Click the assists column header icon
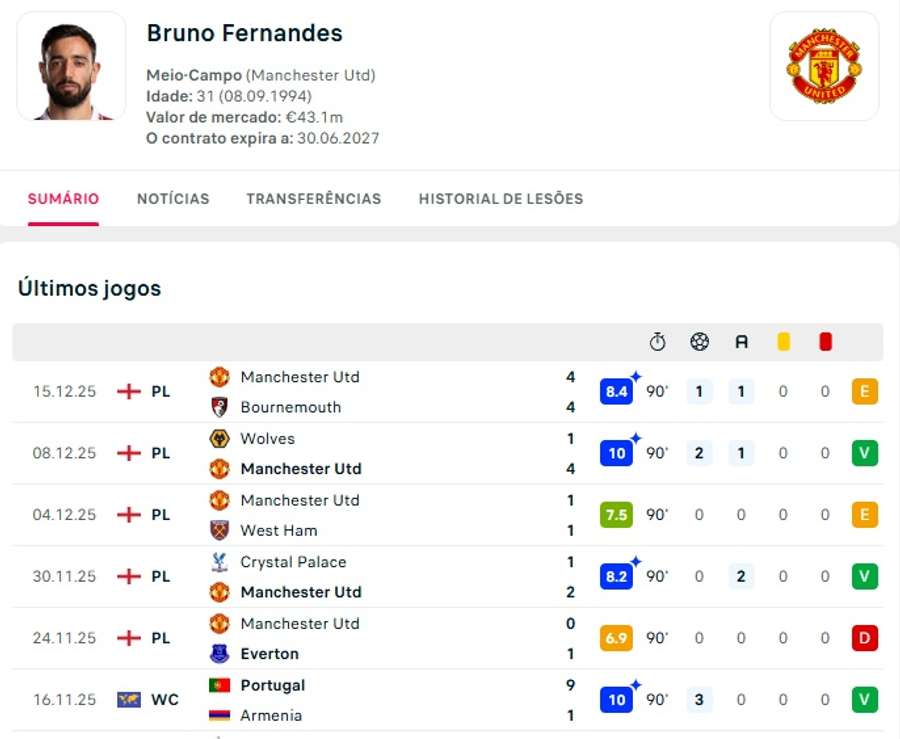This screenshot has width=900, height=739. point(741,341)
